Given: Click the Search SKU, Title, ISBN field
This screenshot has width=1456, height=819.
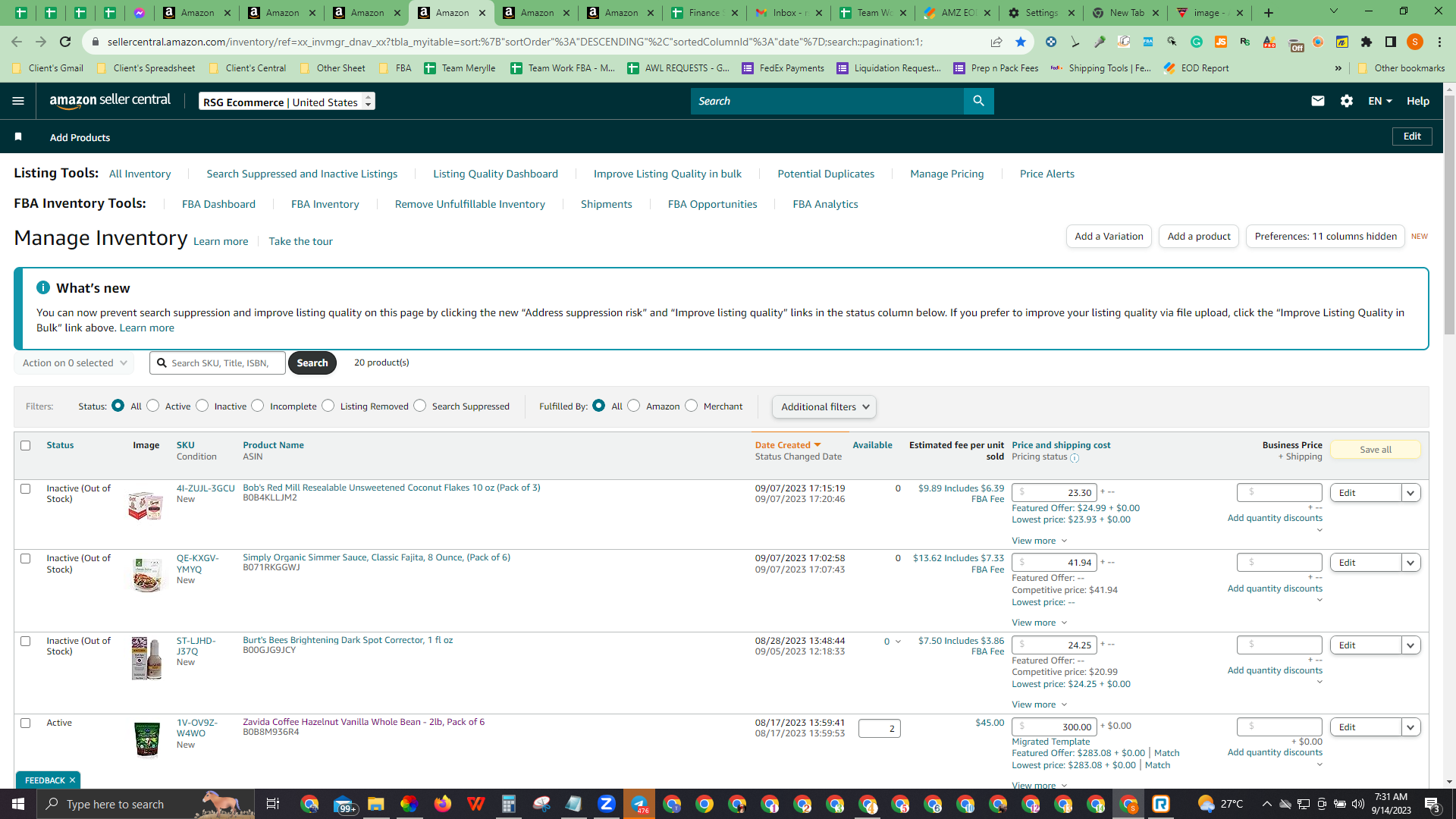Looking at the screenshot, I should (218, 362).
